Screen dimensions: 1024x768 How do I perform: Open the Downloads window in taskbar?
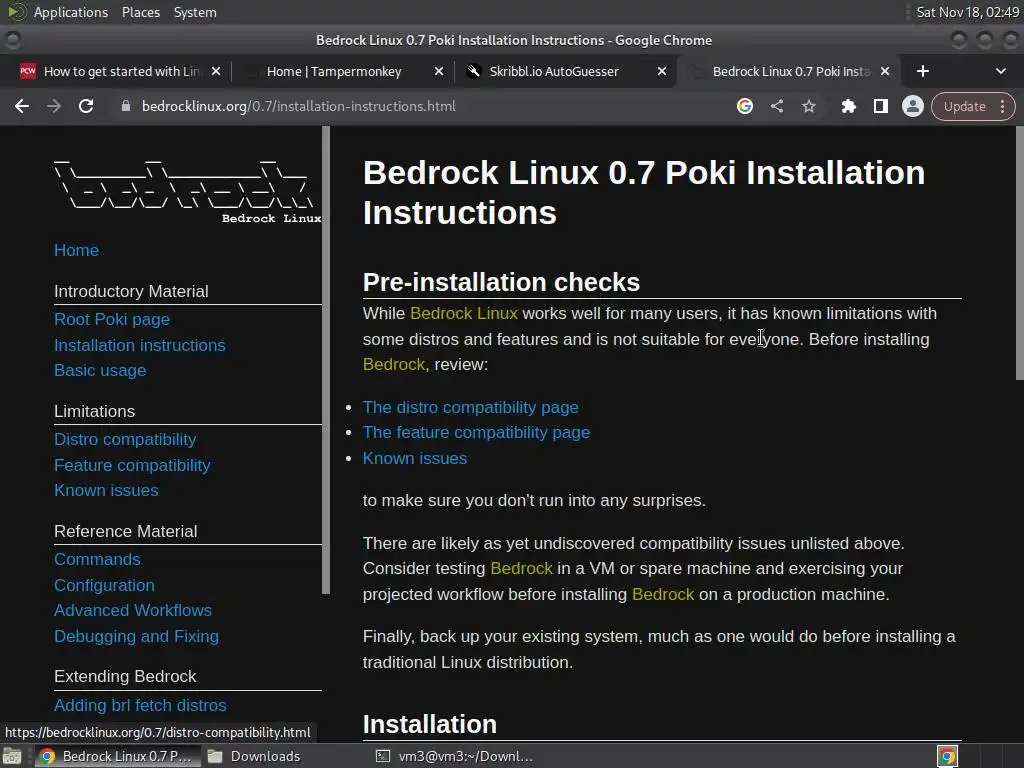click(265, 756)
